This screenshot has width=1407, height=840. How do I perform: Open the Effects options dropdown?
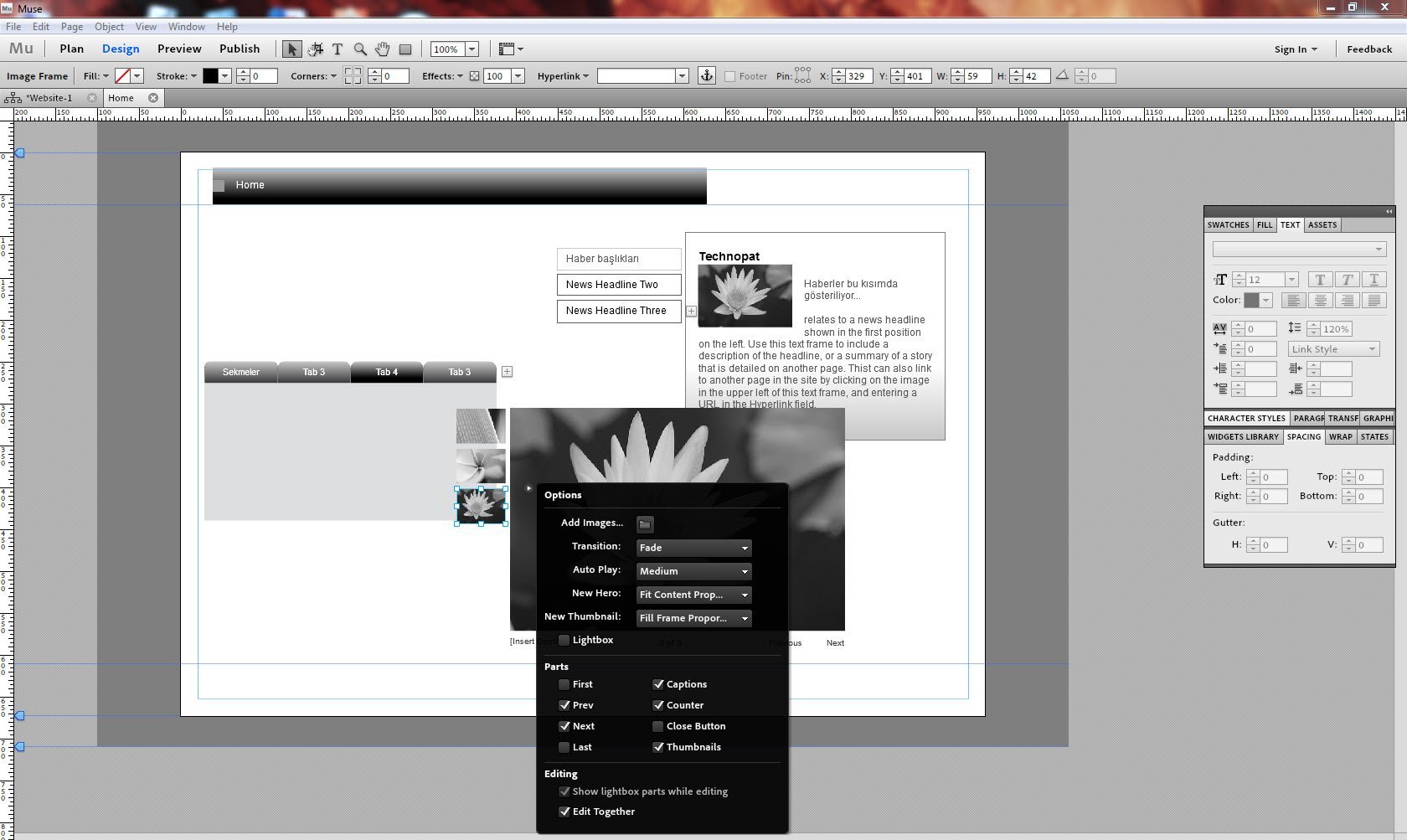click(x=442, y=76)
